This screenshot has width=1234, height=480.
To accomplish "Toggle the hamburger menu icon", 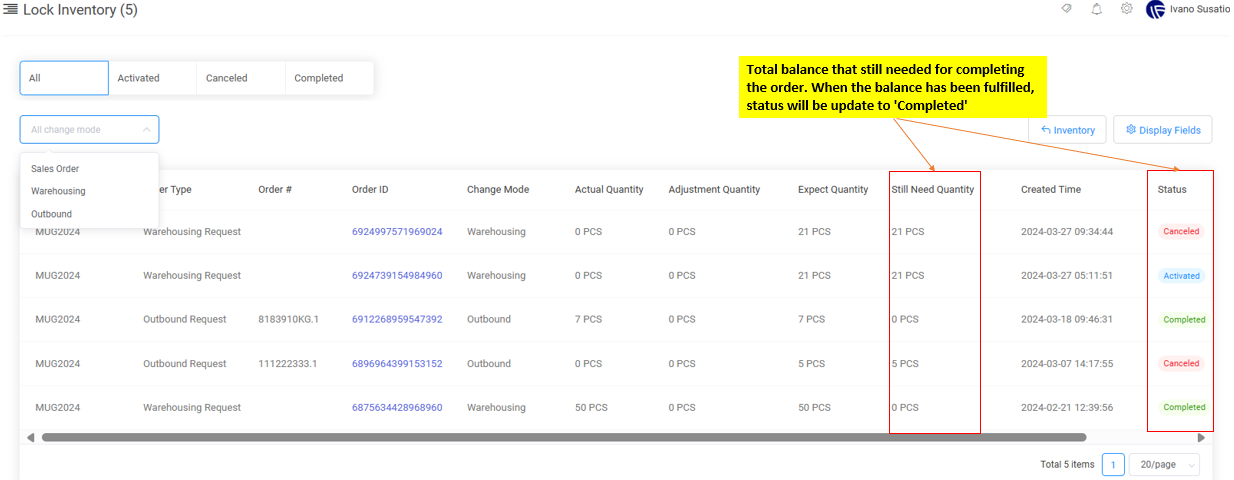I will tap(11, 10).
